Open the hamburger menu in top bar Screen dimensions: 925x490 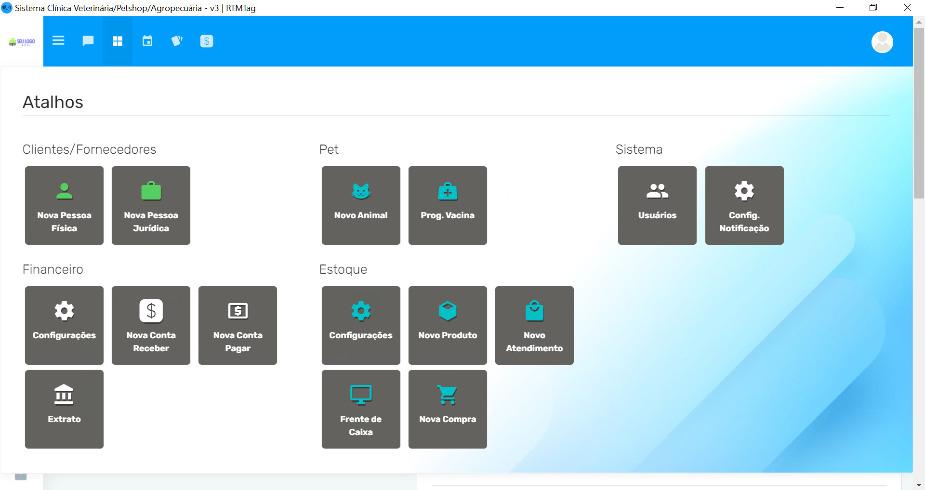58,41
